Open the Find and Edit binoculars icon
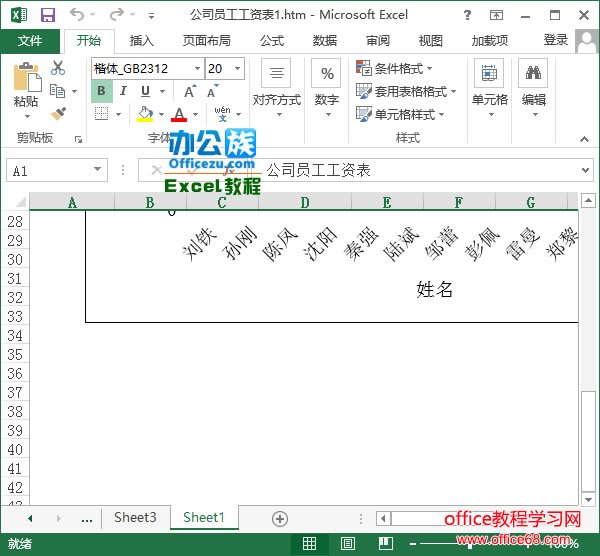This screenshot has width=600, height=556. tap(533, 74)
